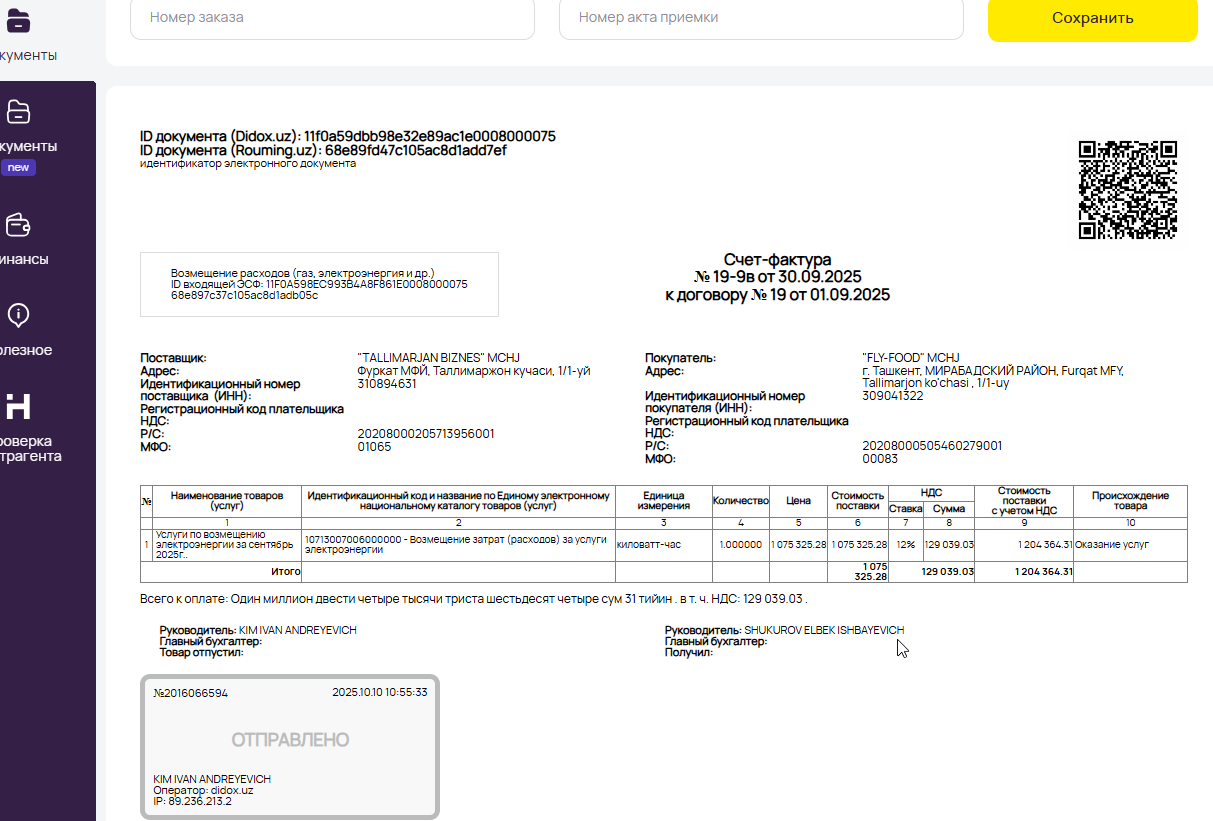Click 'Цена' column header
This screenshot has height=821, width=1213.
pyautogui.click(x=798, y=501)
